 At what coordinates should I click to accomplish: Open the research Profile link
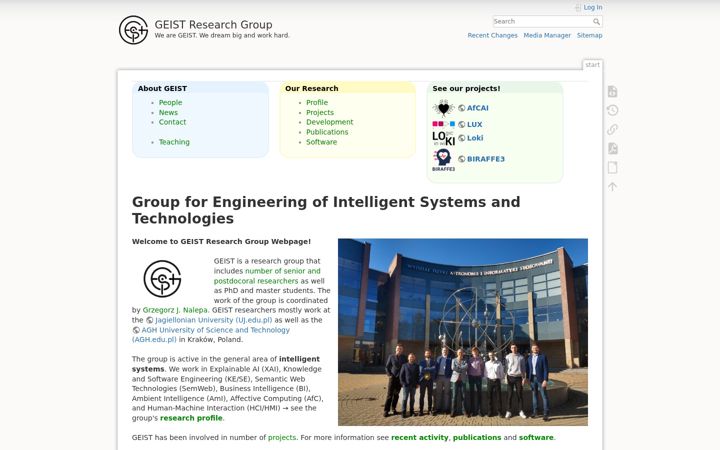pos(317,102)
